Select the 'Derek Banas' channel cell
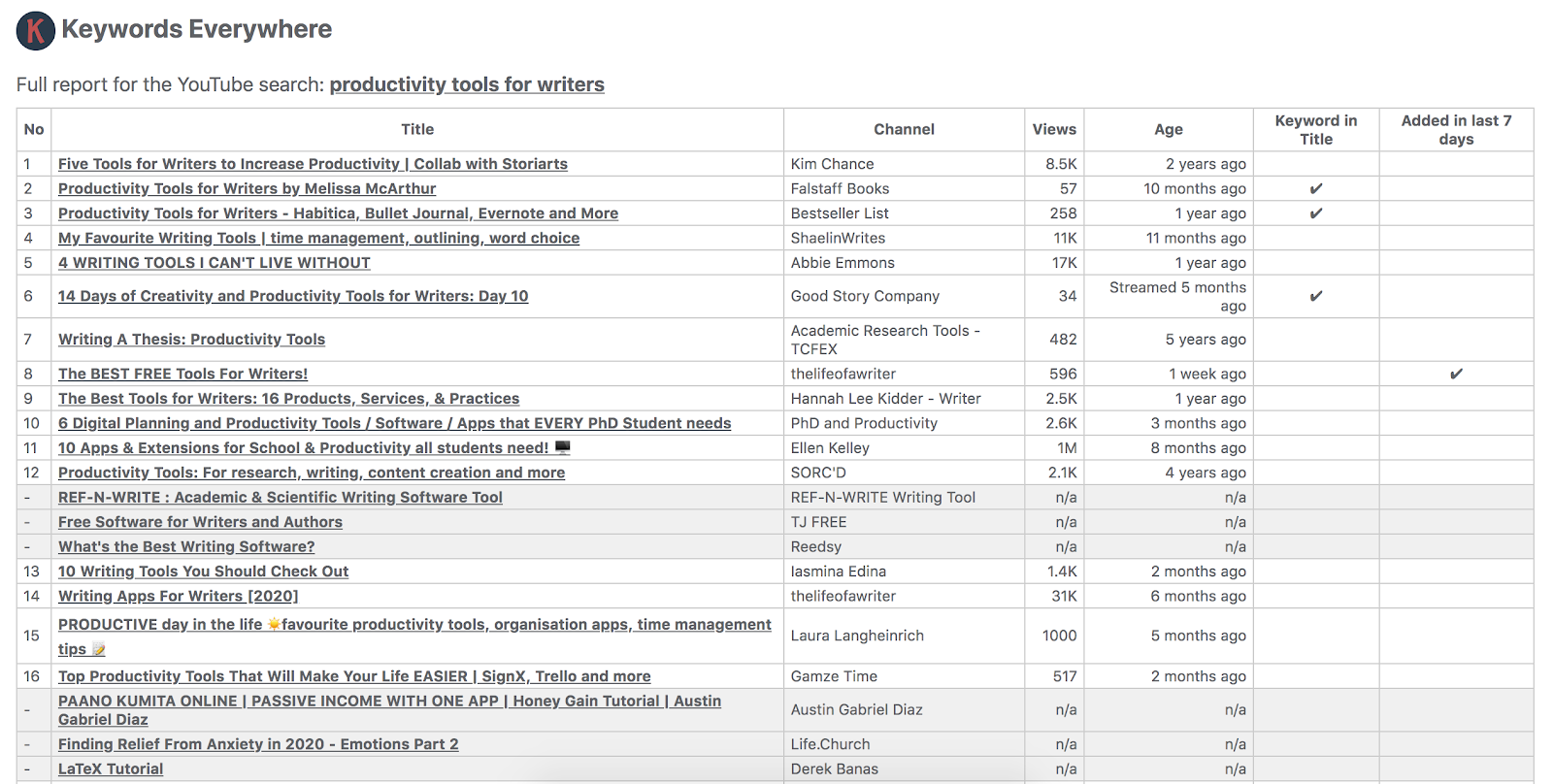The width and height of the screenshot is (1553, 784). pos(904,769)
